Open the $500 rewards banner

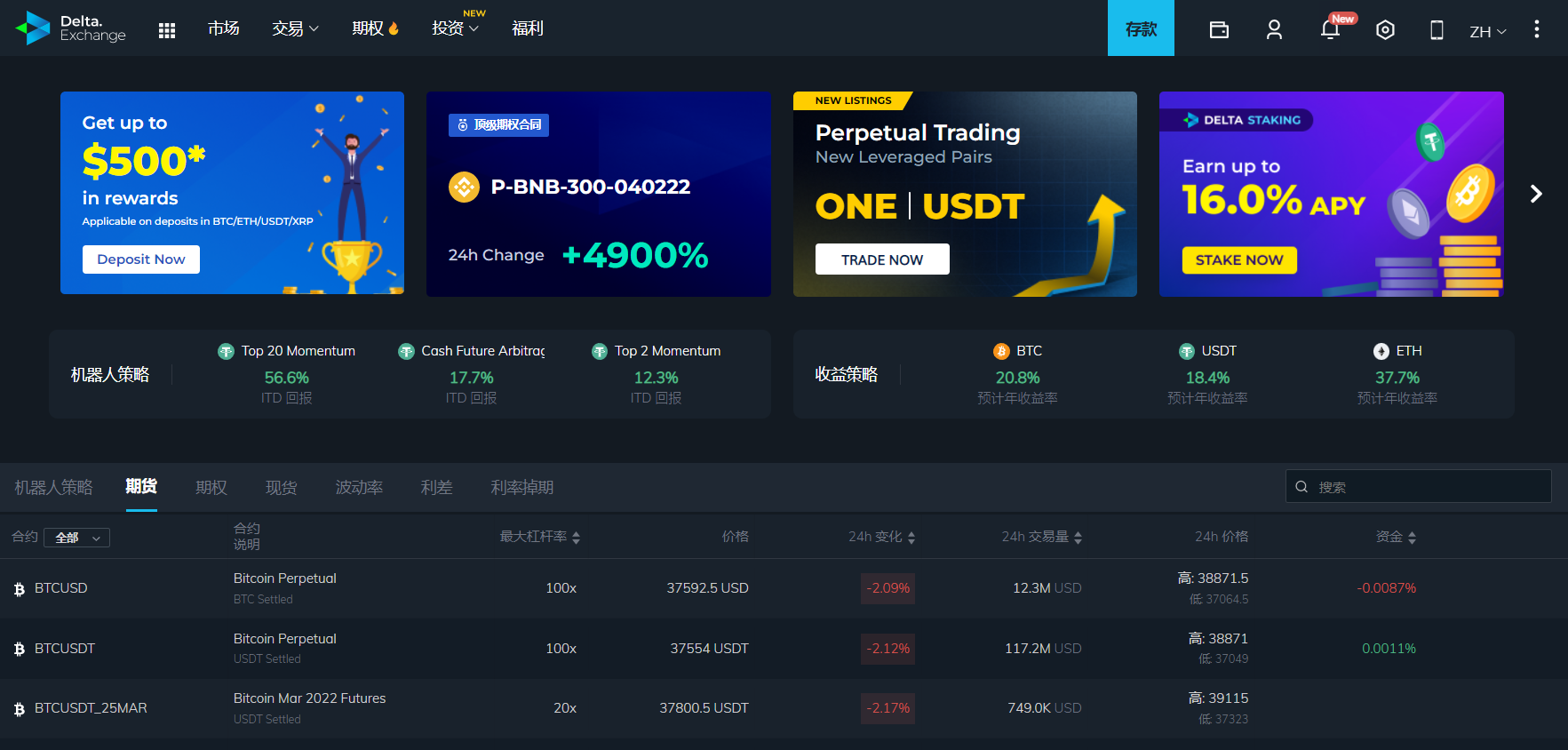click(x=232, y=193)
